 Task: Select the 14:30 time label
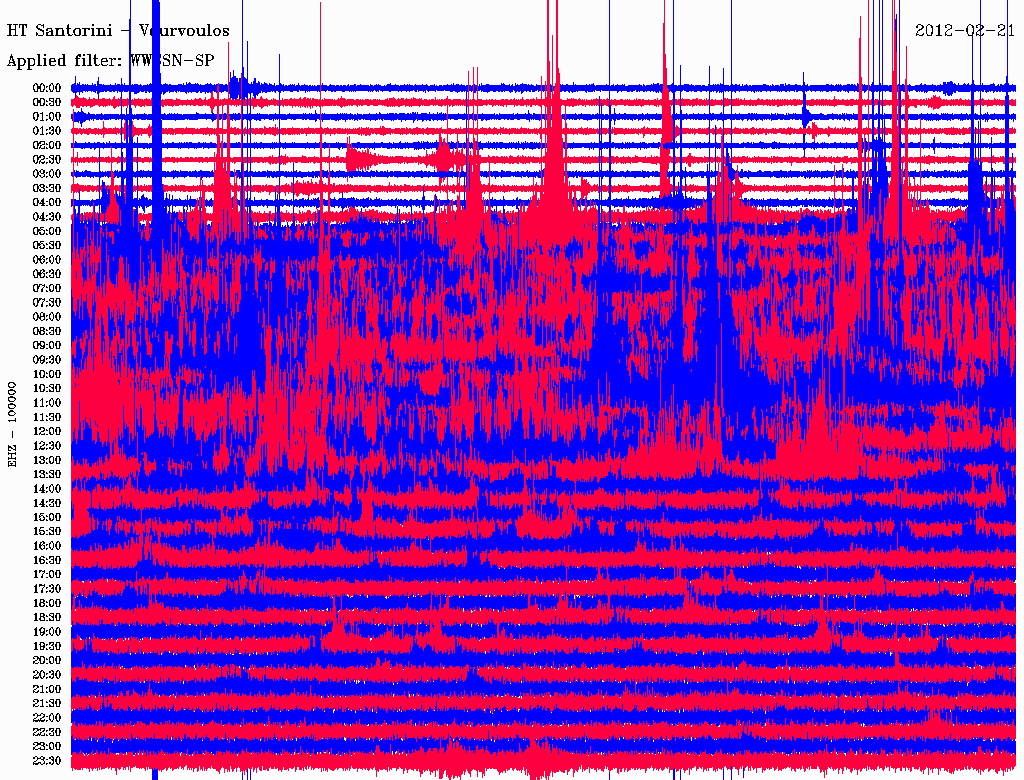[47, 503]
